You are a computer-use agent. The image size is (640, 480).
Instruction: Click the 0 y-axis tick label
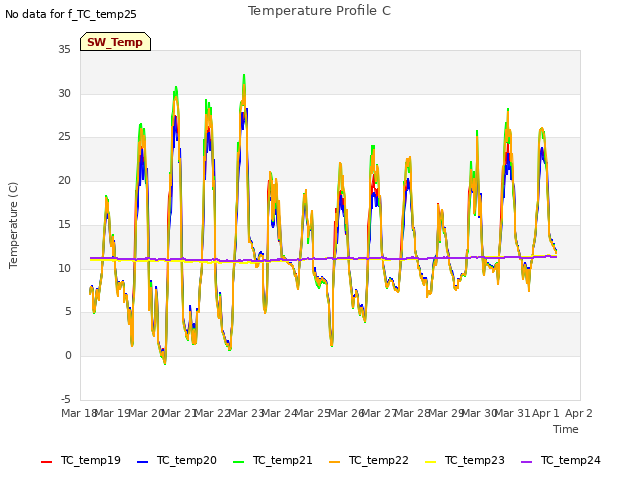point(68,356)
